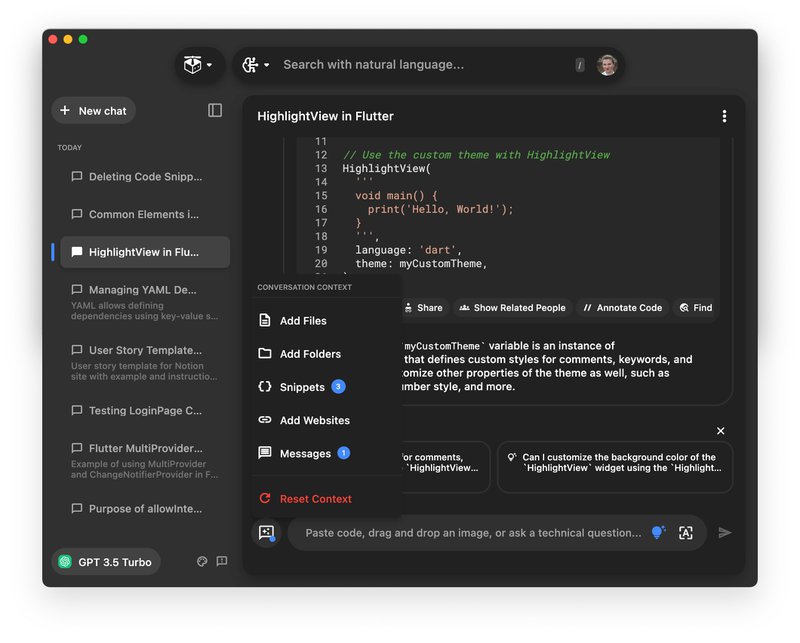Click the Messages chat icon

[x=265, y=453]
